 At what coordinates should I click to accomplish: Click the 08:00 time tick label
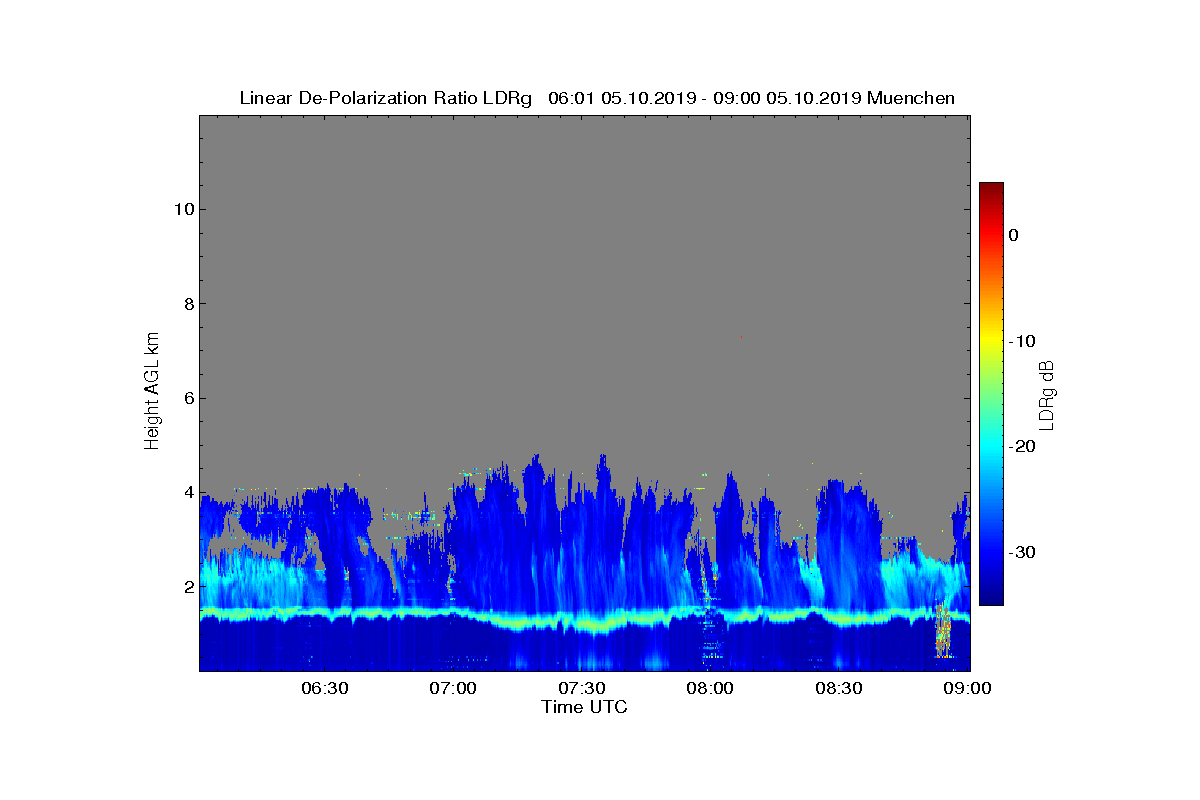pos(711,689)
